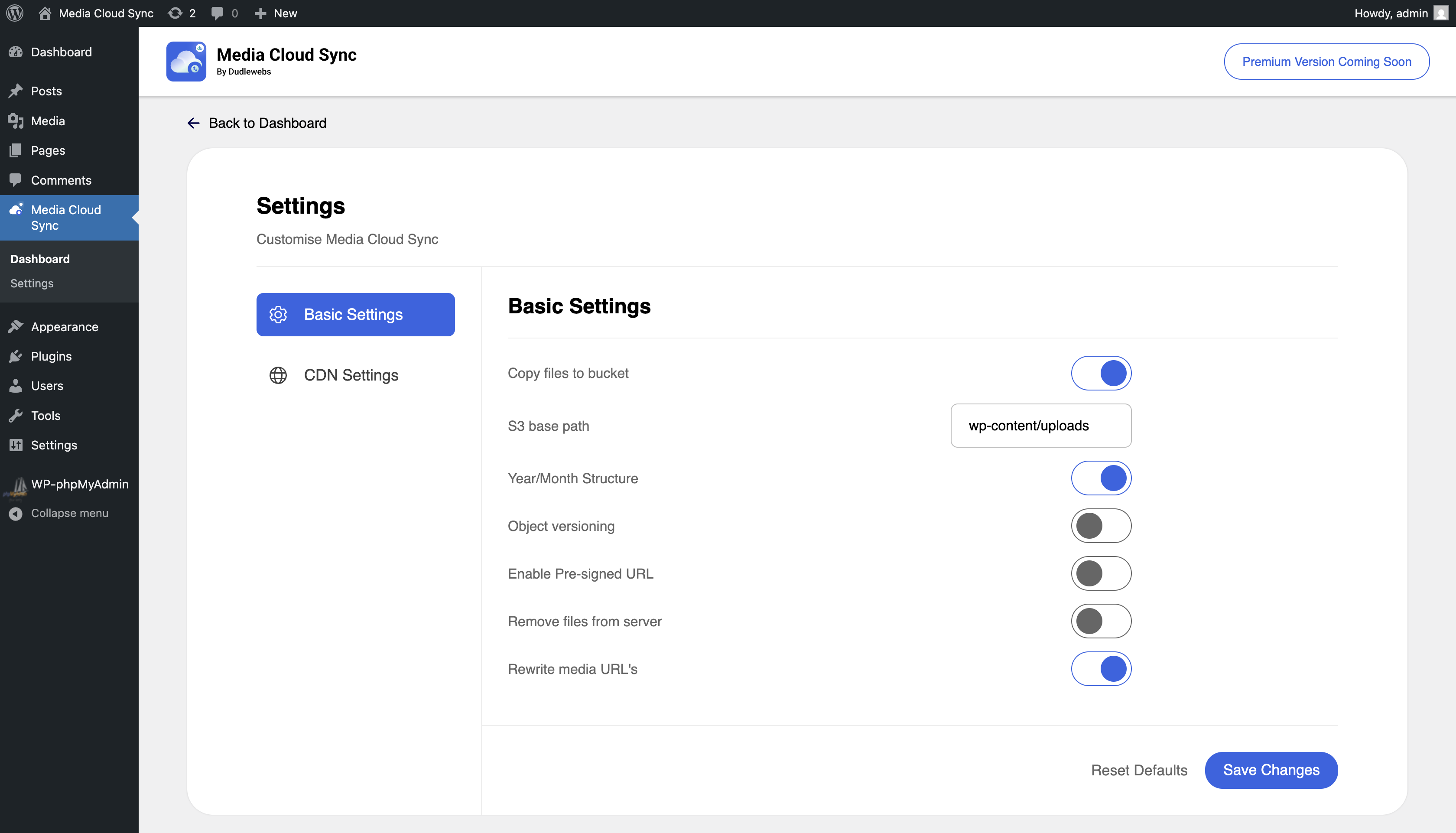Click the gear icon in Basic Settings tab
1456x833 pixels.
pos(278,315)
